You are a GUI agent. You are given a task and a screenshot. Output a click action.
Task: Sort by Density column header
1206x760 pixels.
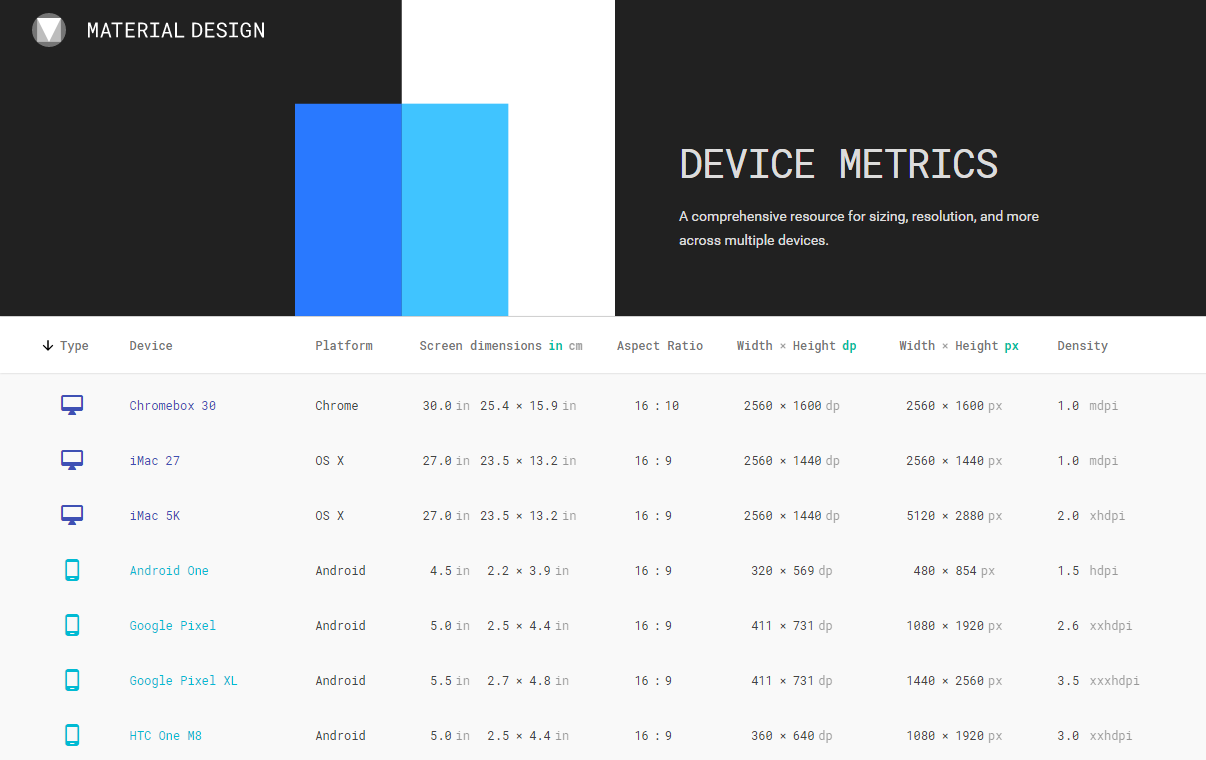click(x=1083, y=346)
